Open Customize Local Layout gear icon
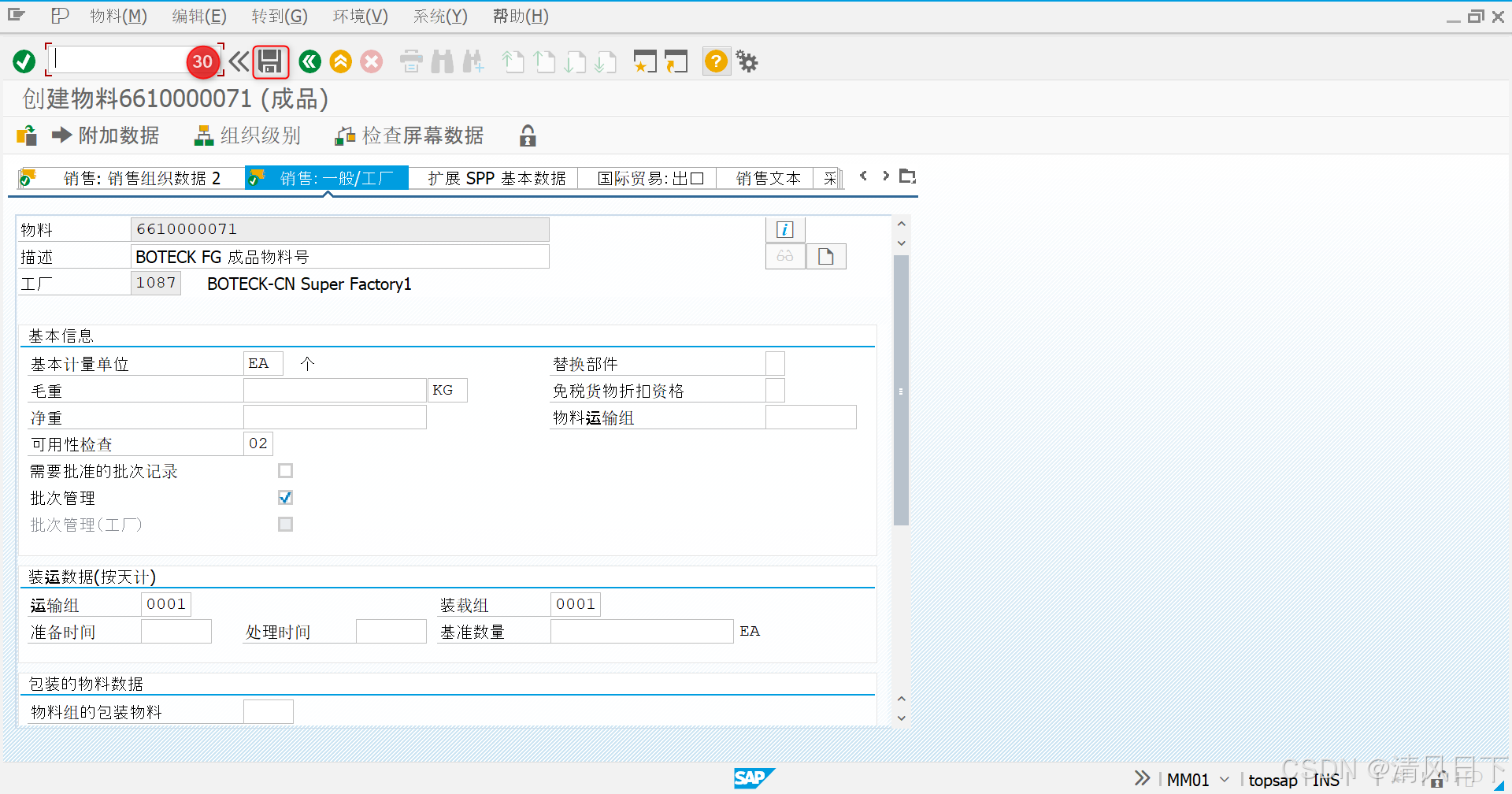This screenshot has height=794, width=1512. 747,61
